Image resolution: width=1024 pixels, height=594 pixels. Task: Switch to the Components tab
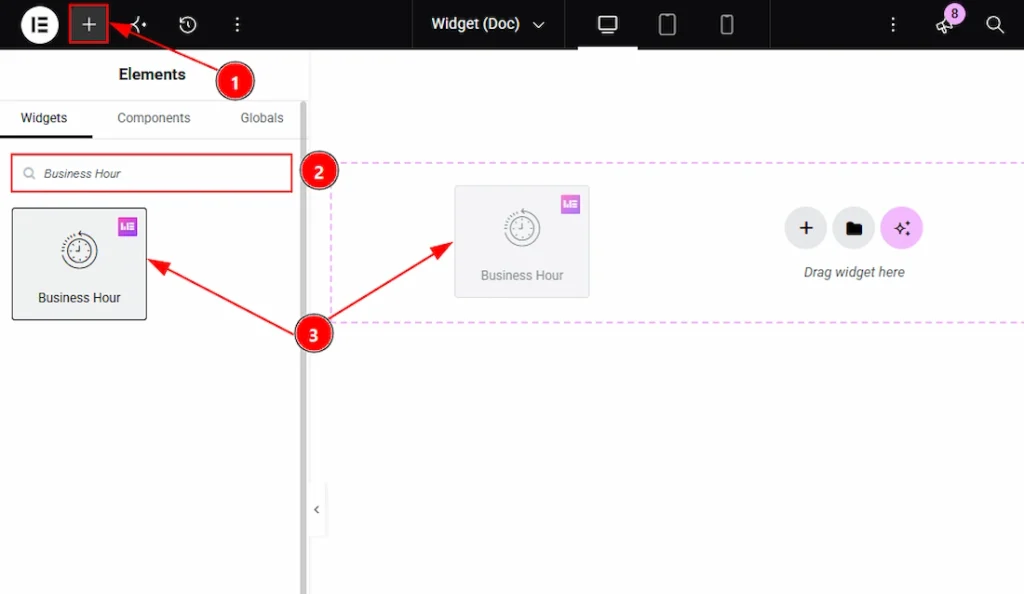pyautogui.click(x=153, y=118)
